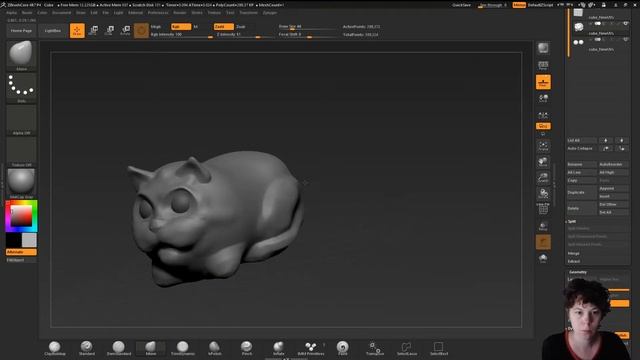Toggle the Rgb channel button
Viewport: 640px width, 360px height.
pyautogui.click(x=181, y=27)
